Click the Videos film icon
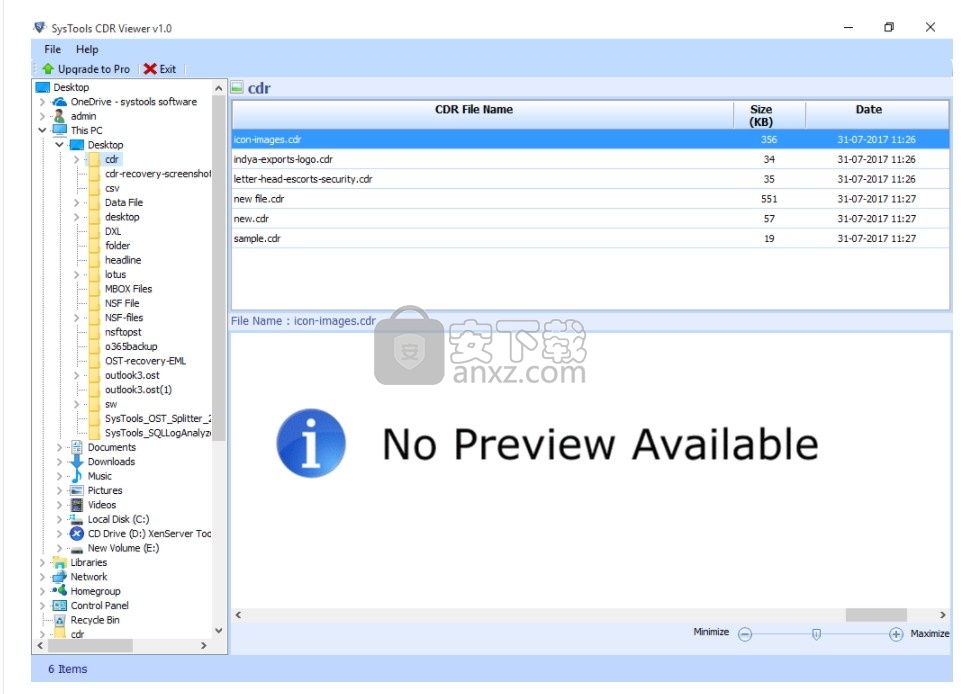 [77, 505]
